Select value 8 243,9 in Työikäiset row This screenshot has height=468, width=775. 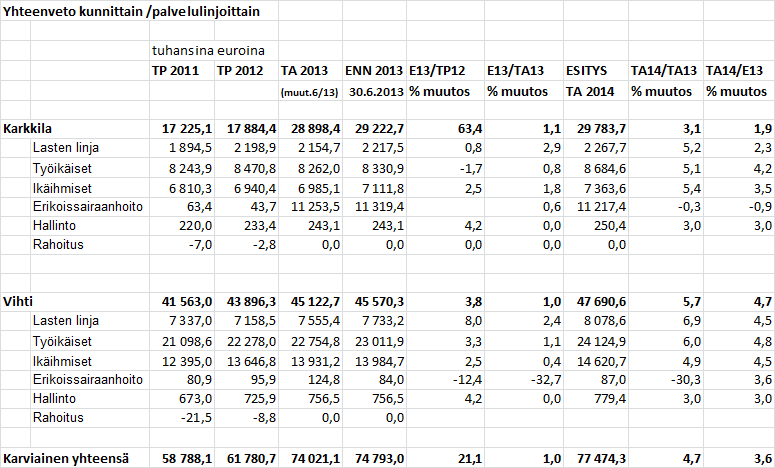tap(190, 169)
